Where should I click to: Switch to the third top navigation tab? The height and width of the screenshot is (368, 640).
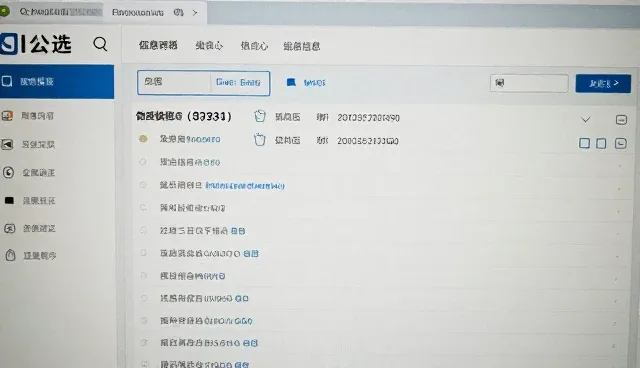(254, 46)
